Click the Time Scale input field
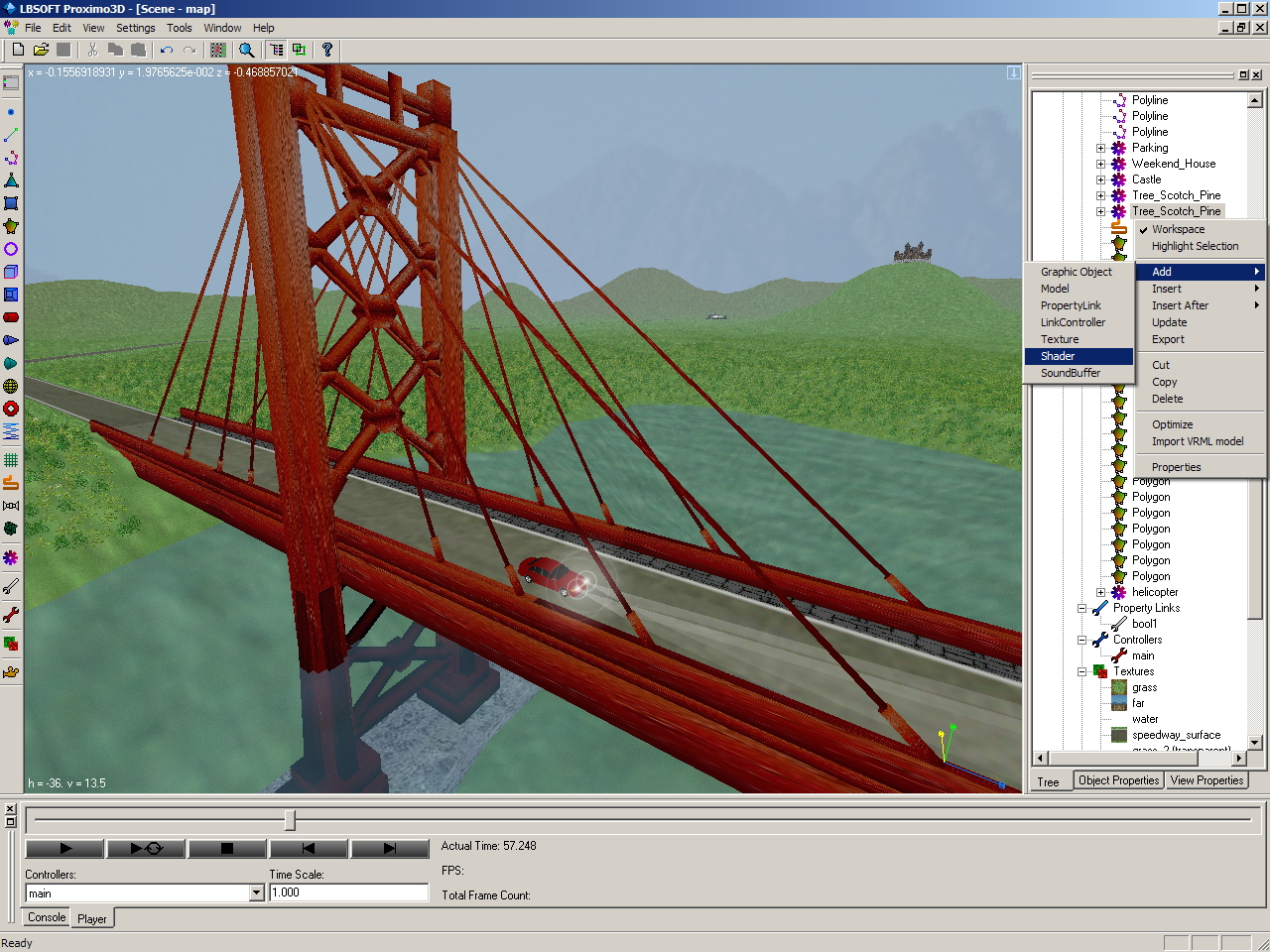This screenshot has height=952, width=1270. point(348,892)
